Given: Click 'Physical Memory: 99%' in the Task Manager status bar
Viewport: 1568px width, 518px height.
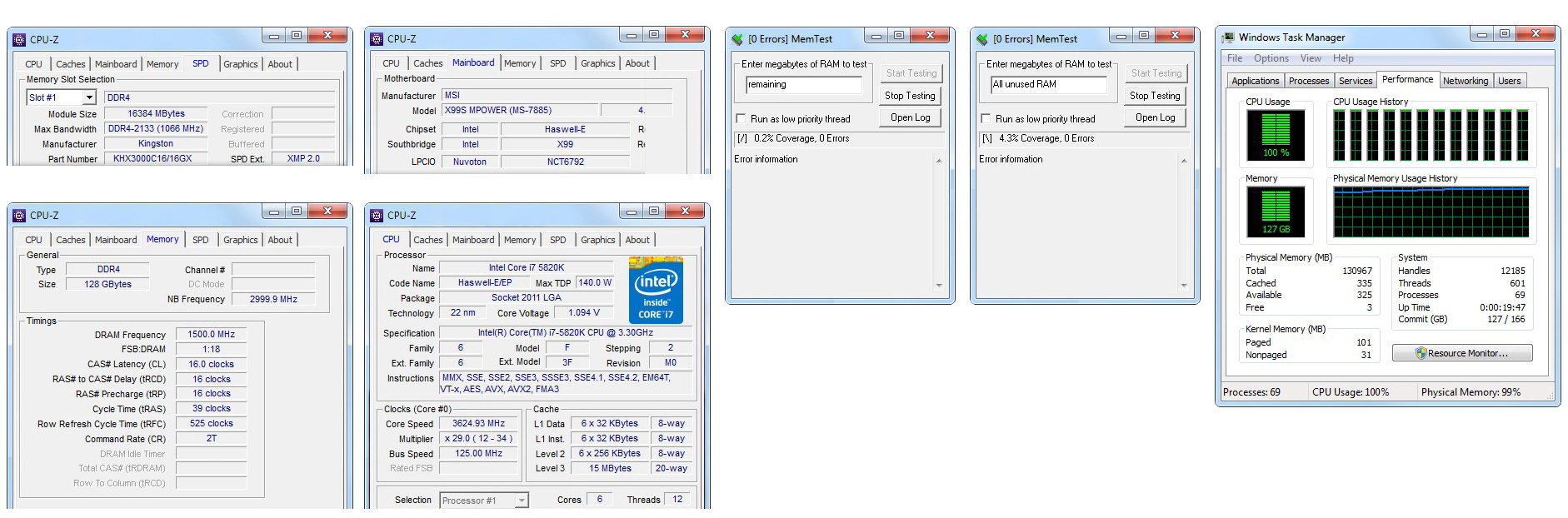Looking at the screenshot, I should pos(1471,392).
